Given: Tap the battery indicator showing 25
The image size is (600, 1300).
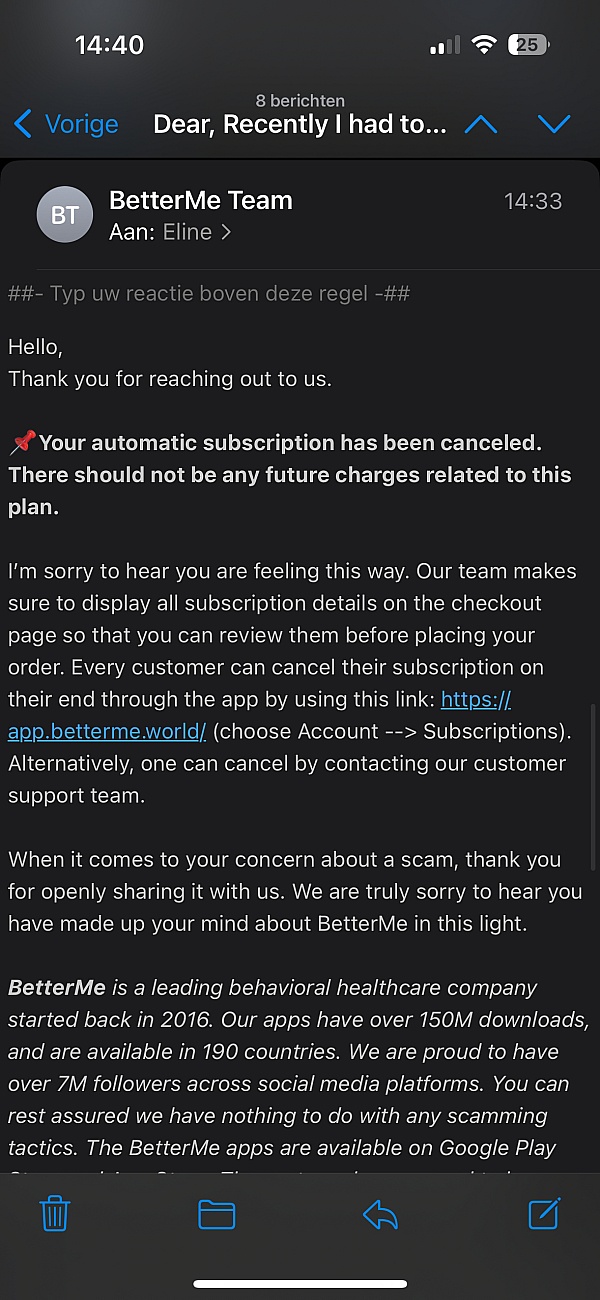Looking at the screenshot, I should [527, 45].
